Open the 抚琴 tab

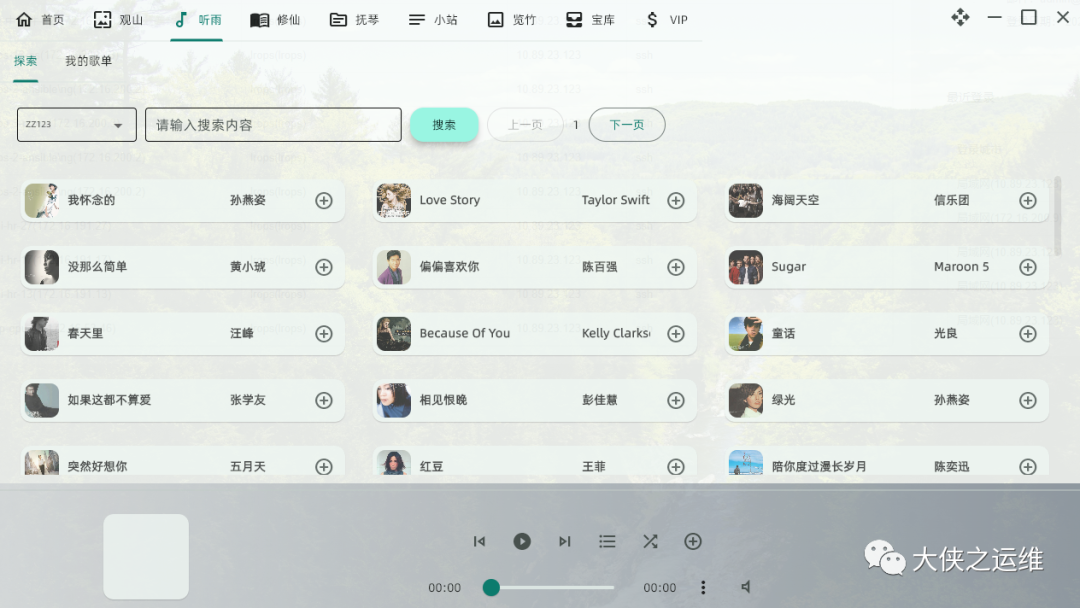click(x=354, y=20)
